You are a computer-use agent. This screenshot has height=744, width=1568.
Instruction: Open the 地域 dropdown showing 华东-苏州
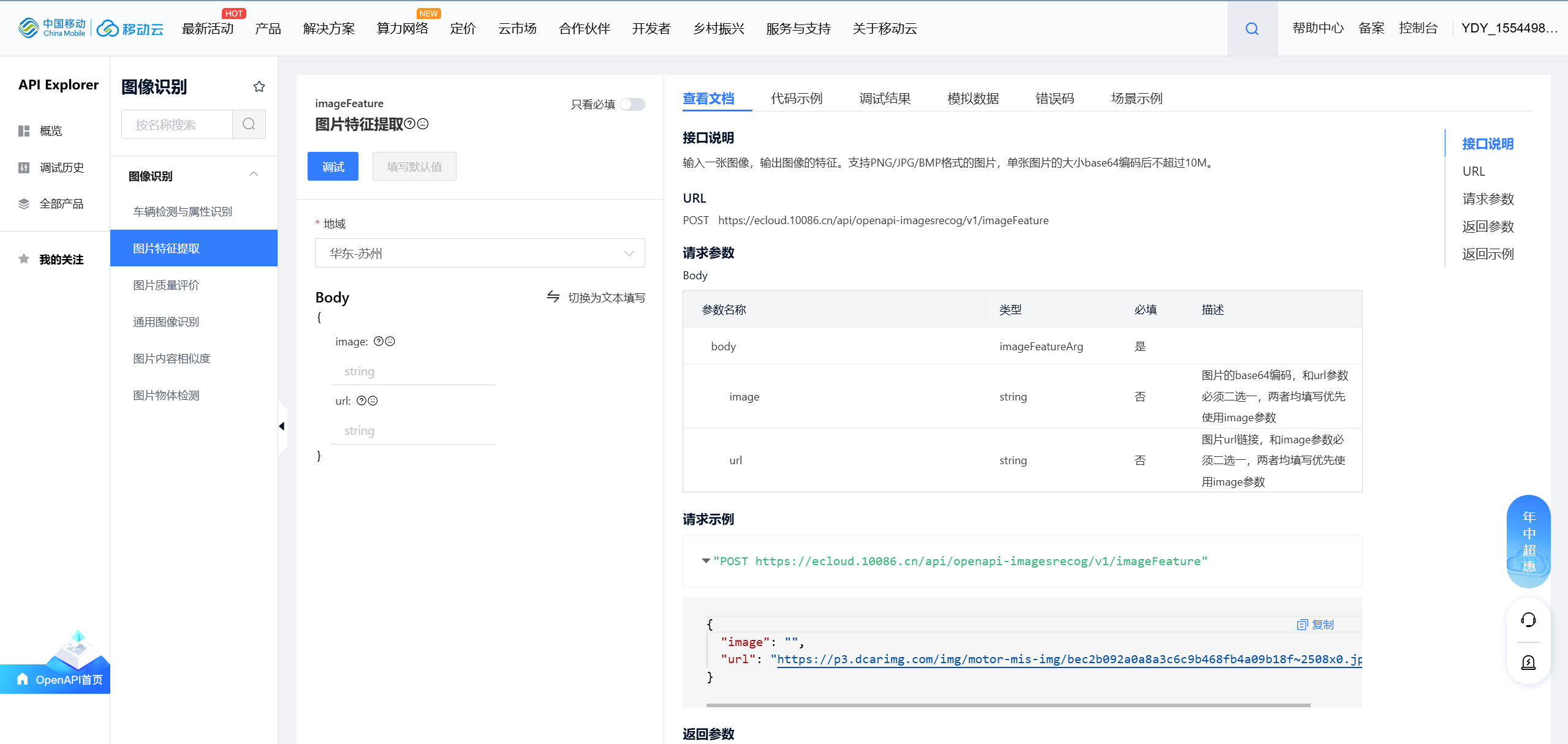(480, 253)
